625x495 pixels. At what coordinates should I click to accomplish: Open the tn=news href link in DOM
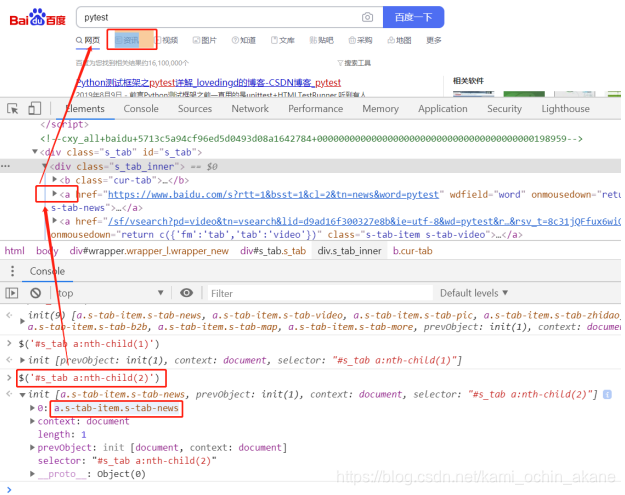point(273,194)
